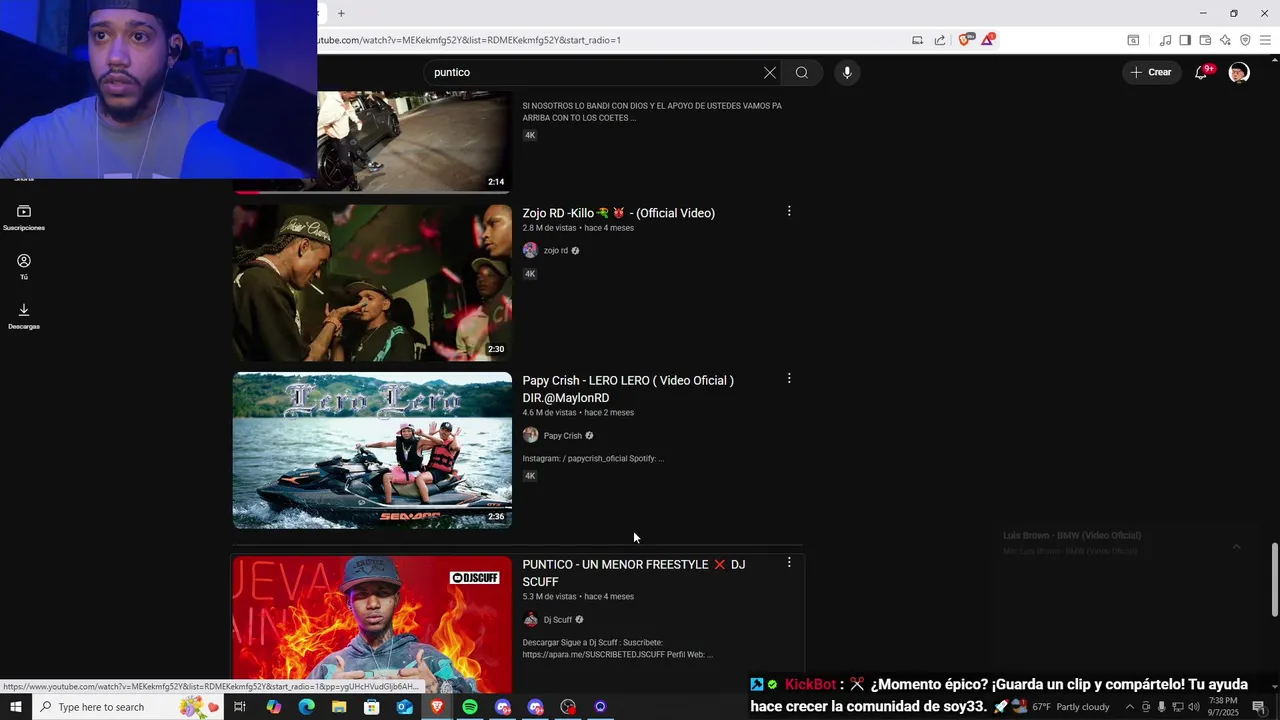1280x720 pixels.
Task: Open Descargas in the sidebar
Action: point(24,316)
